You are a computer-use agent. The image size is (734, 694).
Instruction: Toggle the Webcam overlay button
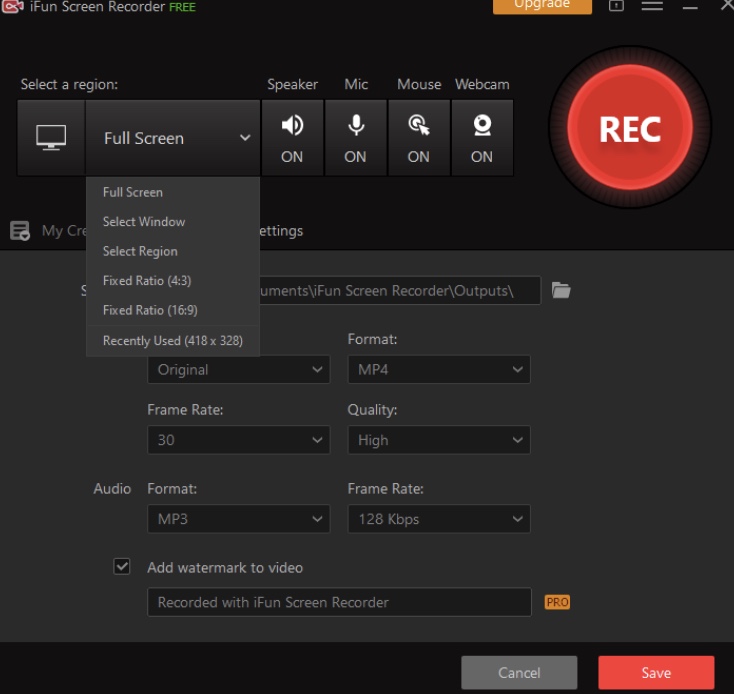point(482,138)
